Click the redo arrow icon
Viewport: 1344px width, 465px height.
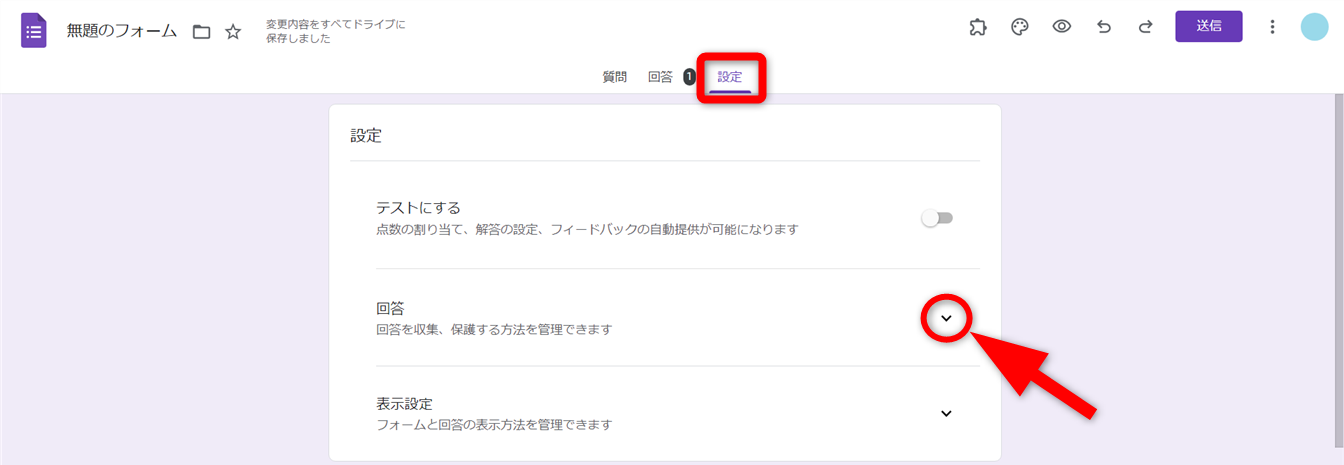point(1145,27)
